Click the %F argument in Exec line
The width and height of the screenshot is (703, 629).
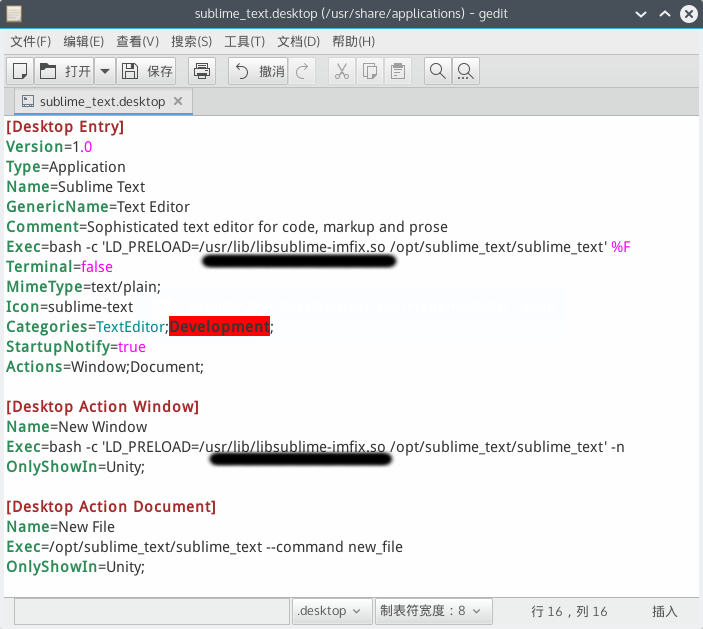[621, 247]
